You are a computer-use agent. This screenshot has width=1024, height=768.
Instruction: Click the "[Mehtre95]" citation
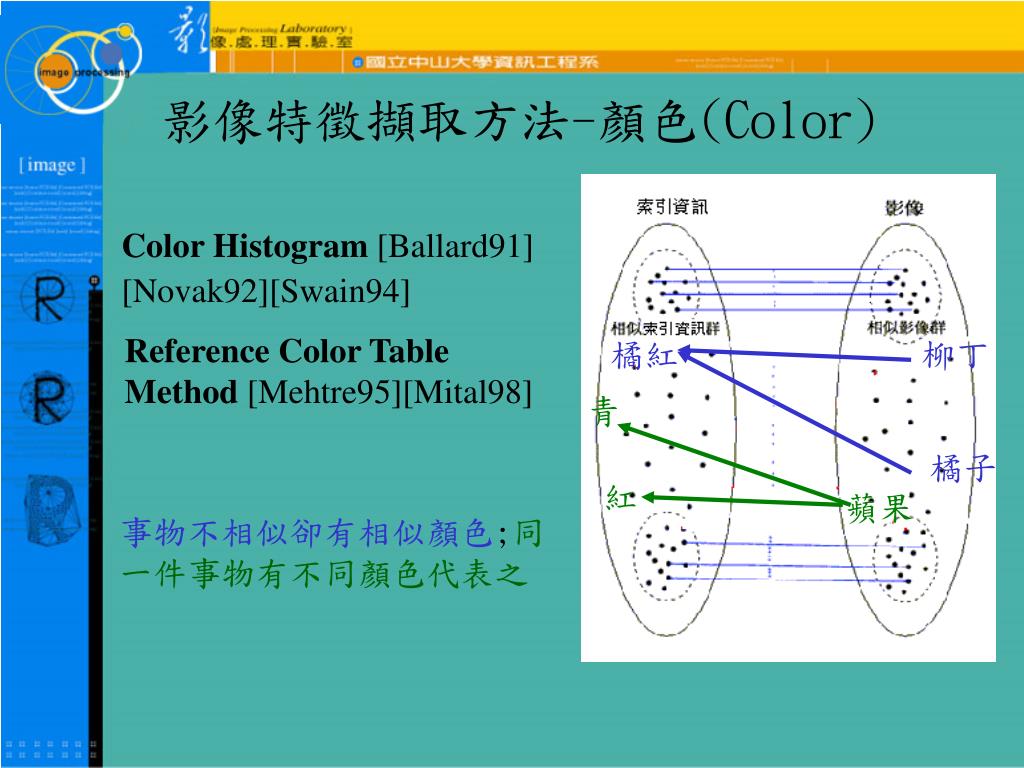pos(325,392)
